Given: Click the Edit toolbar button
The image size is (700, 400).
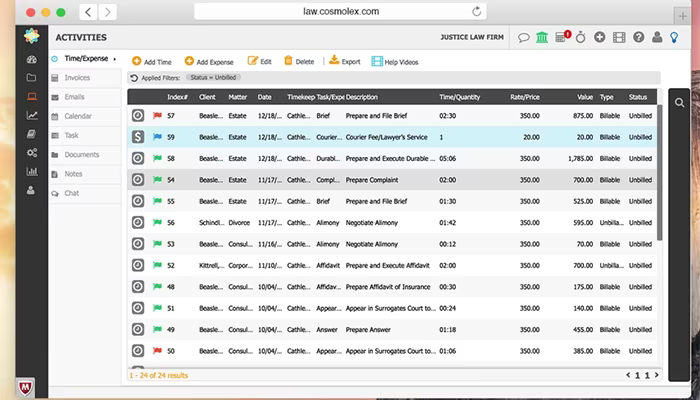Looking at the screenshot, I should (x=259, y=62).
